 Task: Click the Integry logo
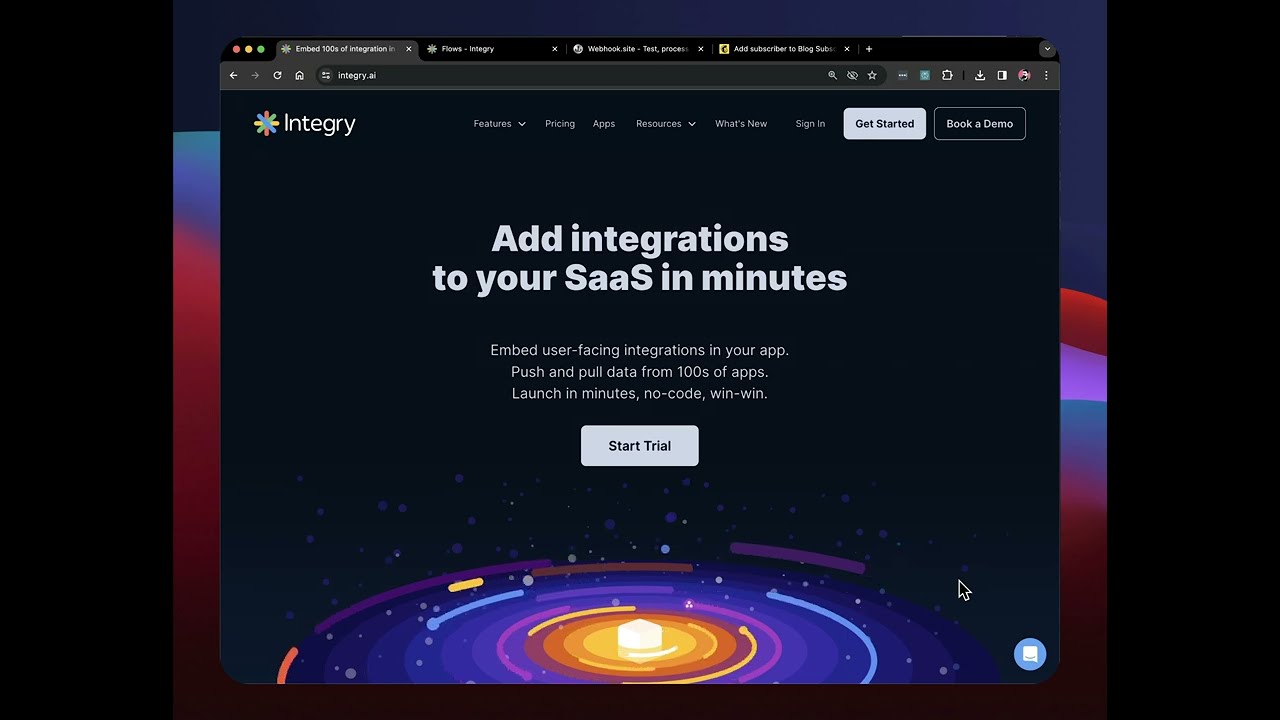click(305, 123)
